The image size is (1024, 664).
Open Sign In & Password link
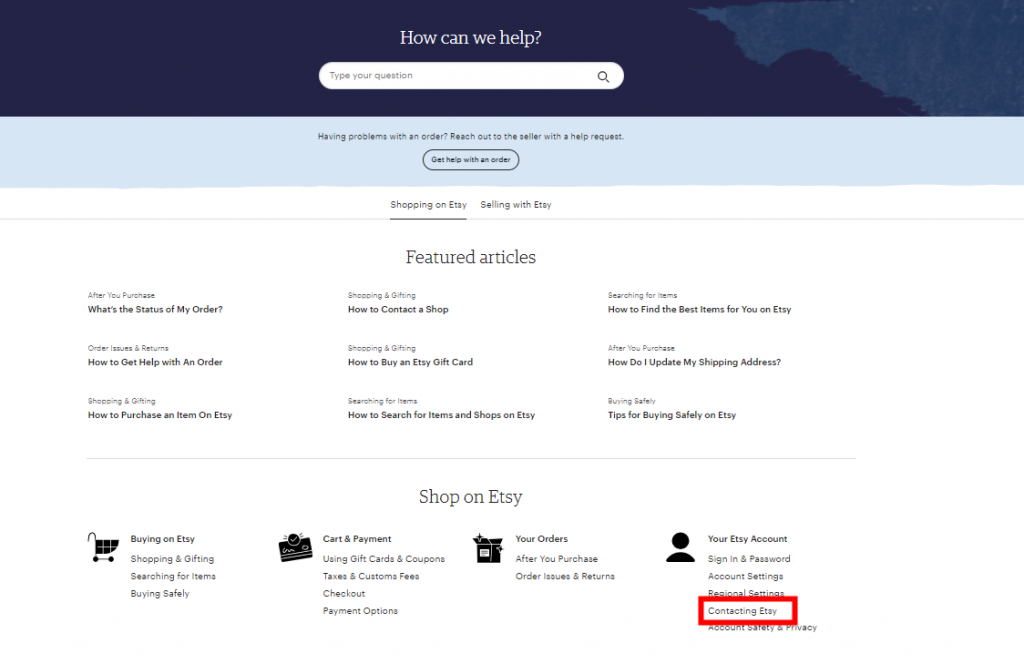pos(749,559)
